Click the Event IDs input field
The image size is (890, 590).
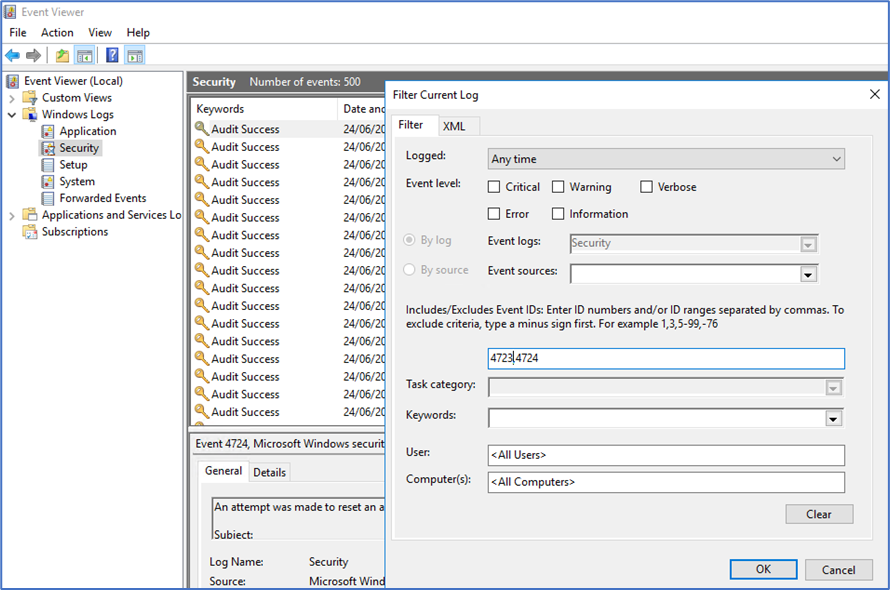(x=666, y=358)
